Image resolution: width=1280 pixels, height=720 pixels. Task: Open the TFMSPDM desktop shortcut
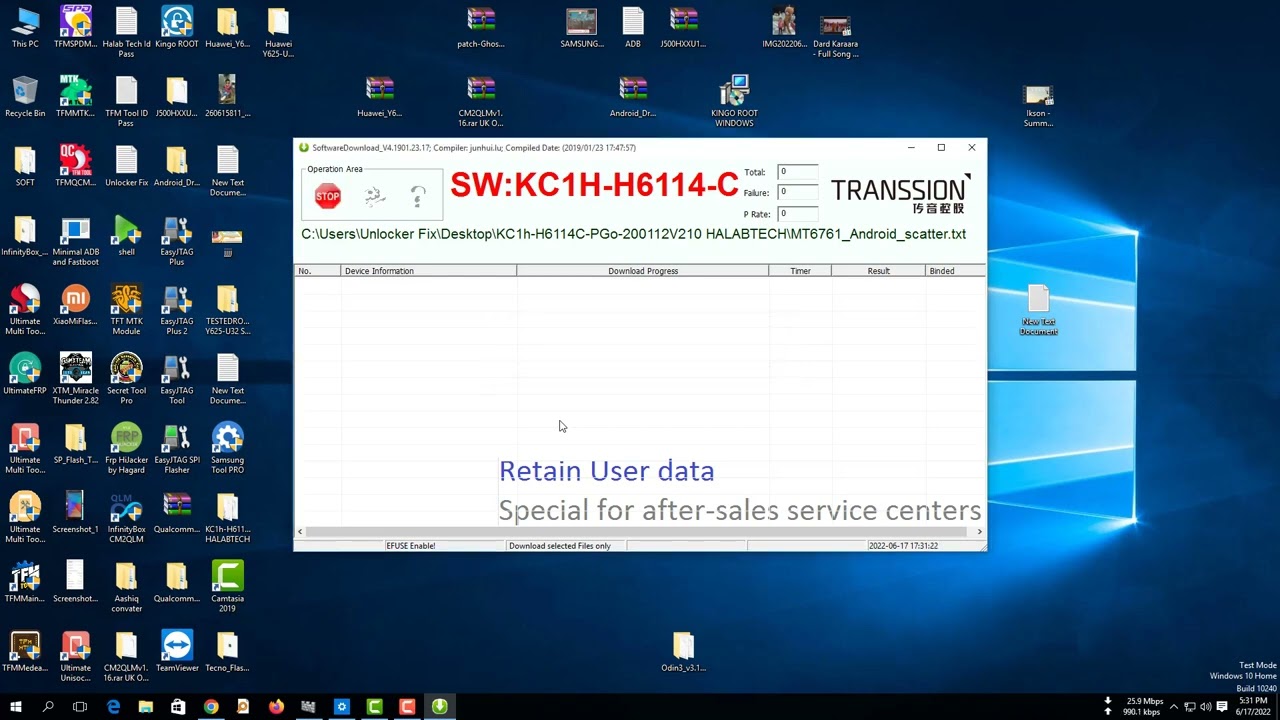click(76, 28)
